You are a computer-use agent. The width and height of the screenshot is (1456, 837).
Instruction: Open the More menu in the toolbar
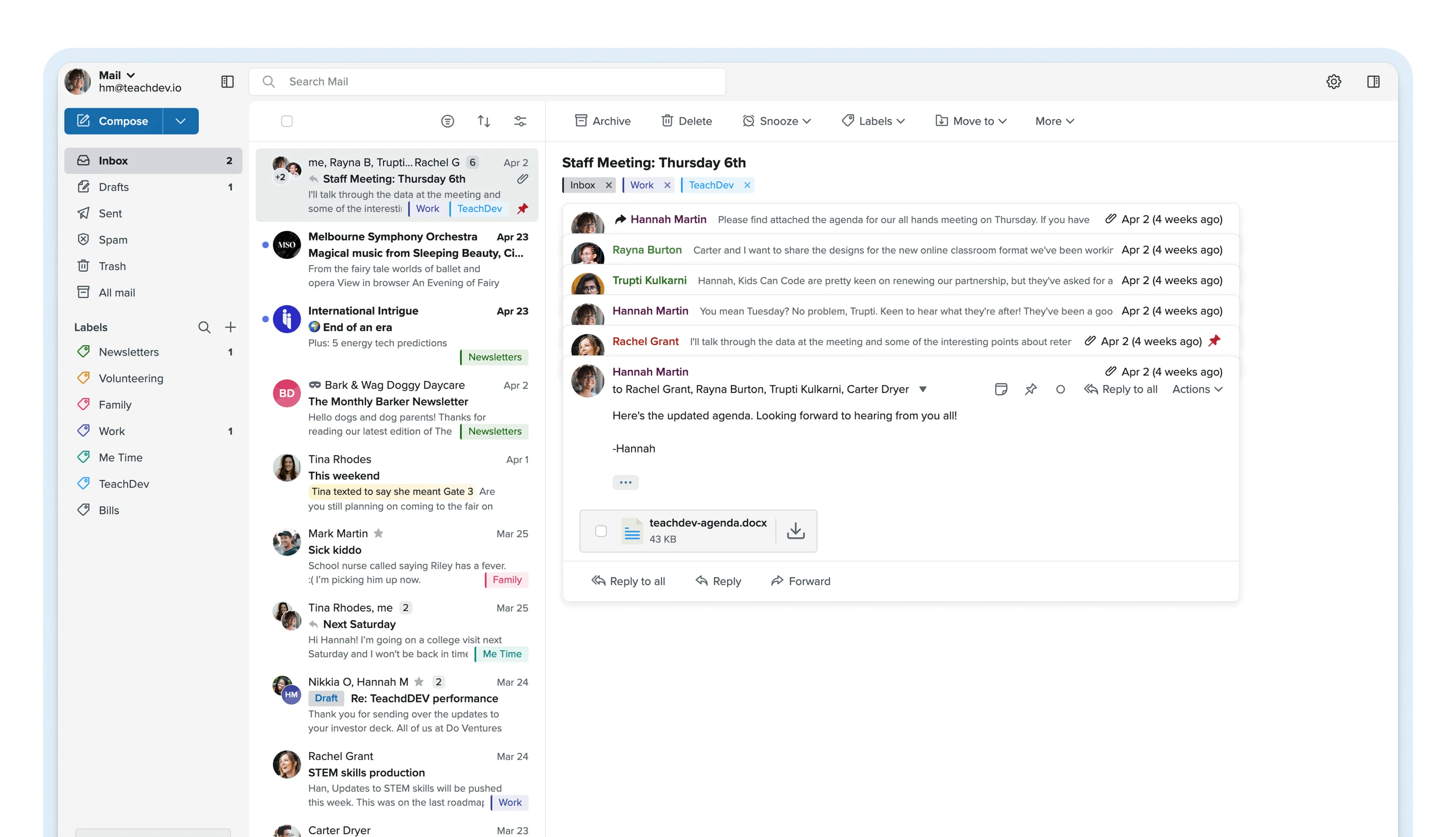(1053, 121)
